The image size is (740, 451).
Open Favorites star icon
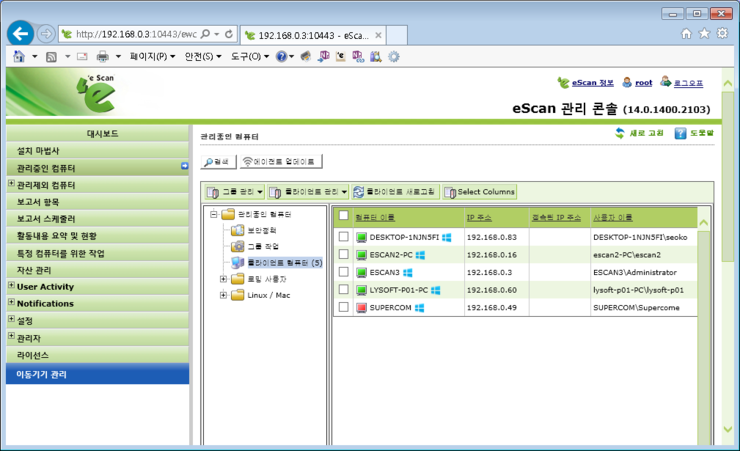[704, 33]
